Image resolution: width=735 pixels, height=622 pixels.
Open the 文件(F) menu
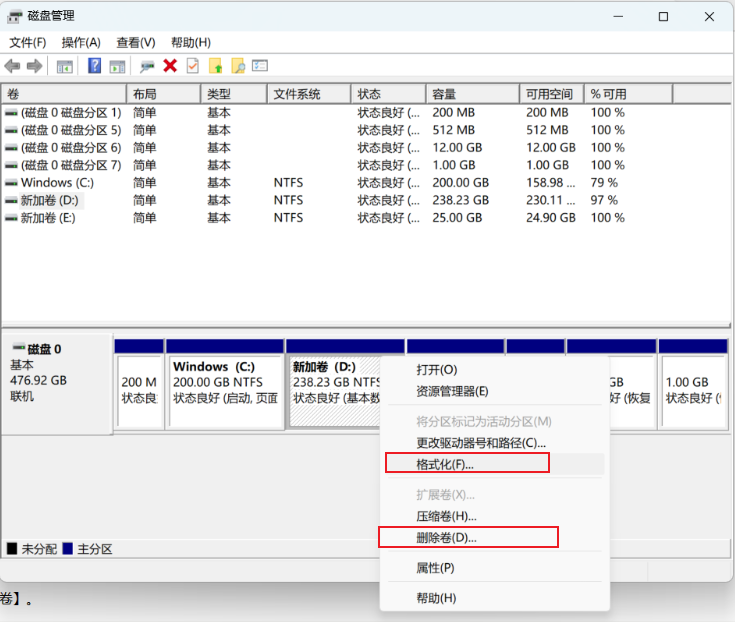(x=28, y=43)
